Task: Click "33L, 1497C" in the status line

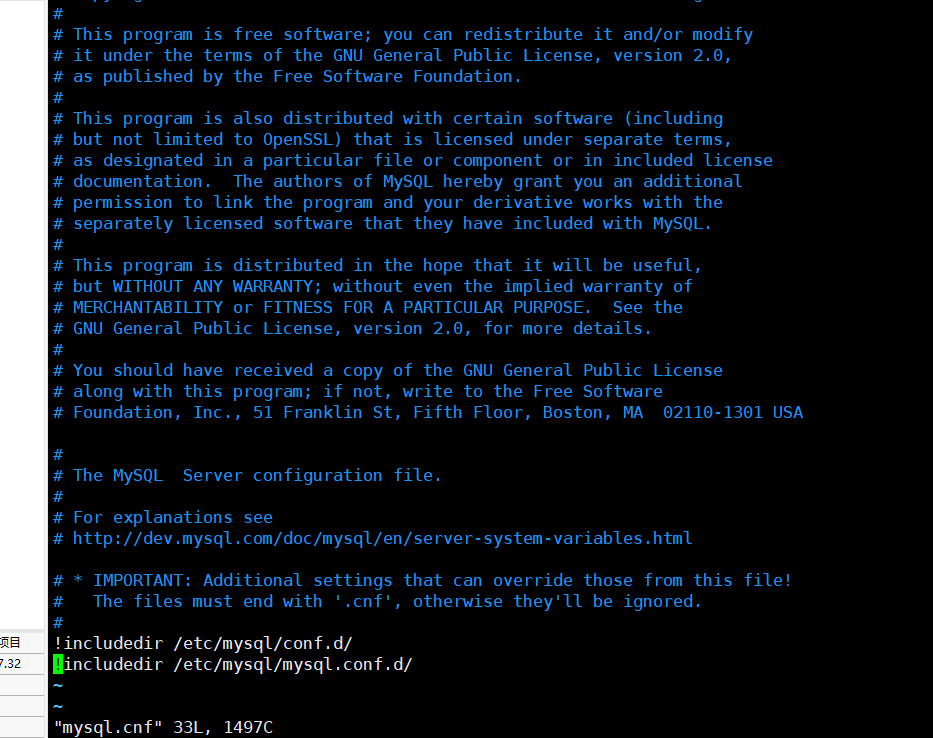Action: tap(223, 727)
